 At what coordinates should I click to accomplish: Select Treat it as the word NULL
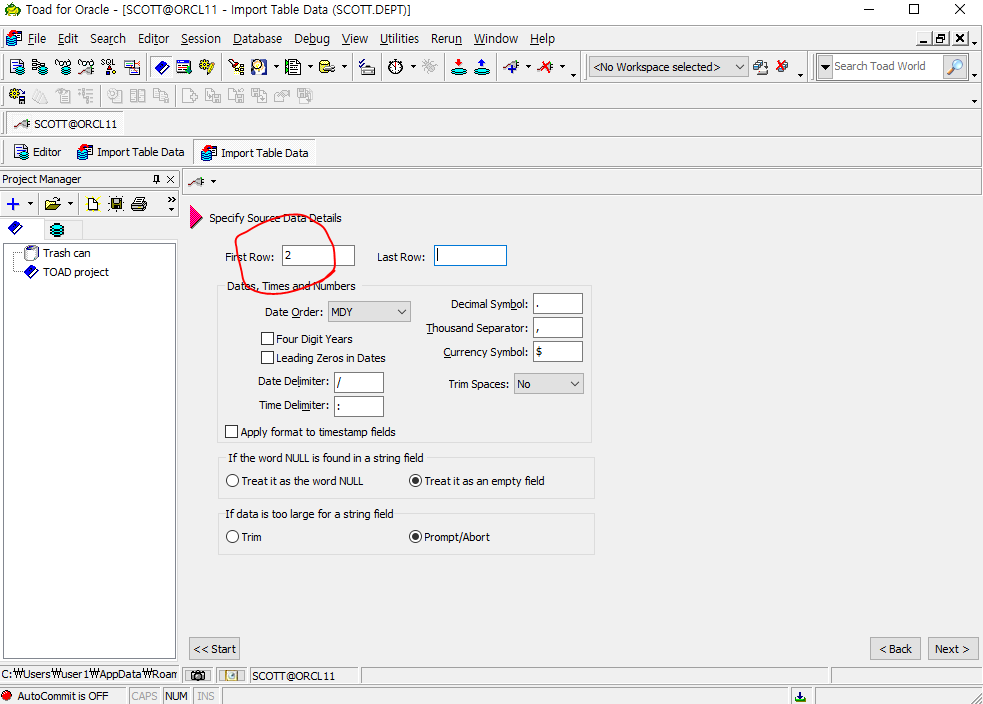click(x=232, y=481)
